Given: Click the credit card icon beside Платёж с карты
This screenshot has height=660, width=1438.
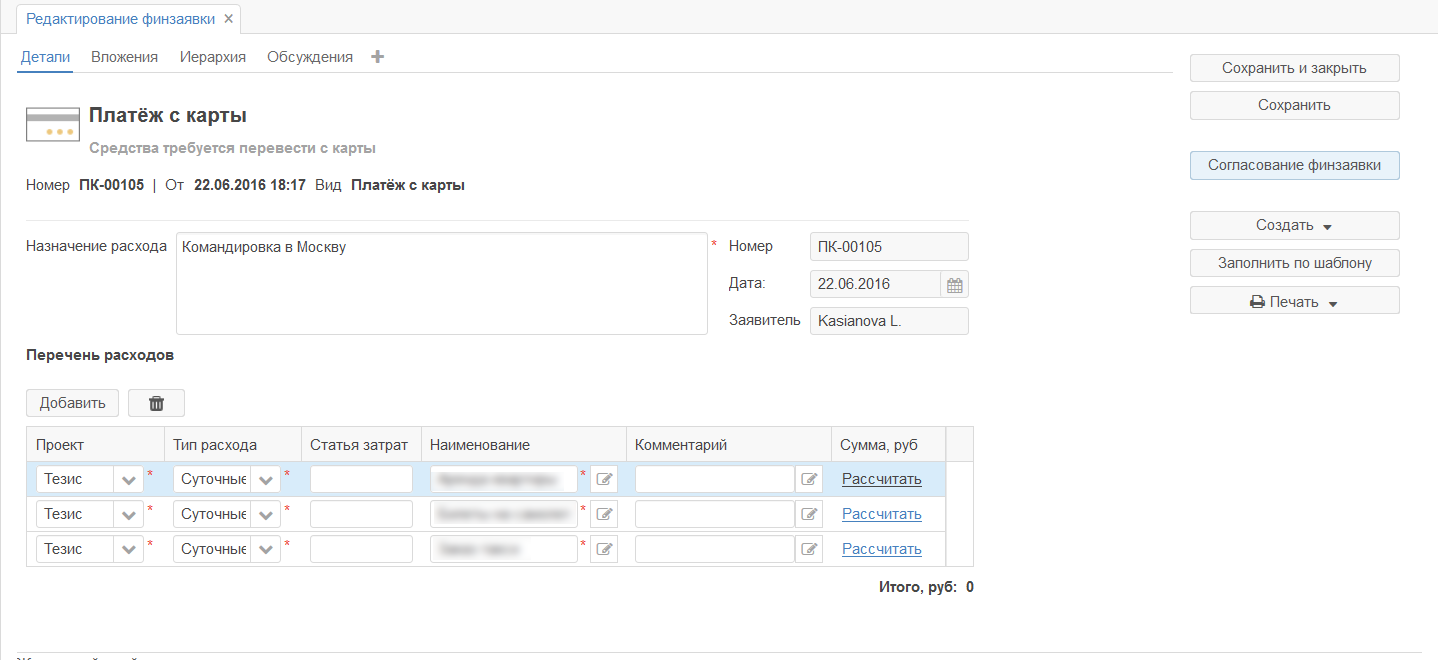Looking at the screenshot, I should tap(53, 124).
